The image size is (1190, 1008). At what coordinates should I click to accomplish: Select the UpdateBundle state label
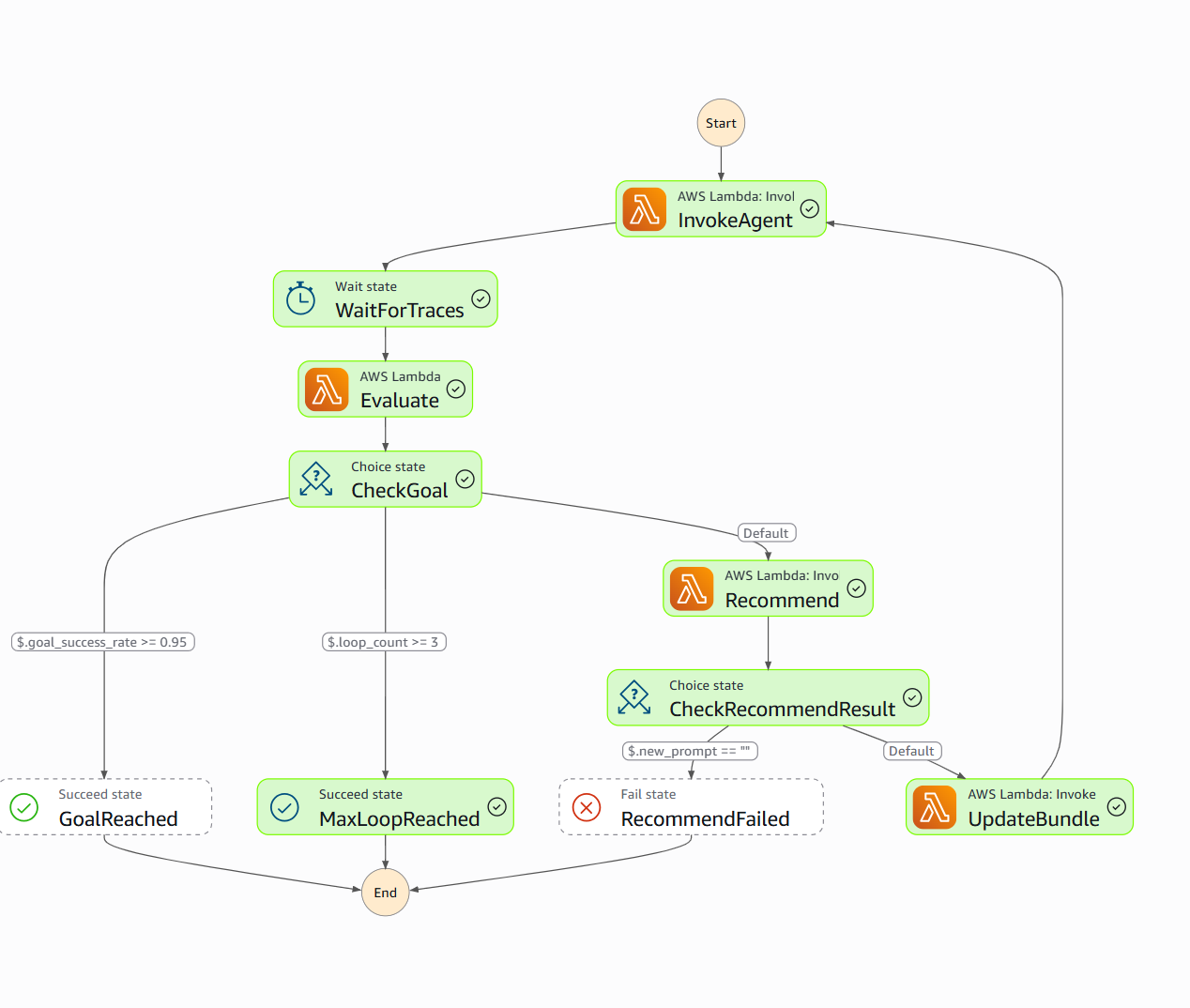coord(1033,819)
